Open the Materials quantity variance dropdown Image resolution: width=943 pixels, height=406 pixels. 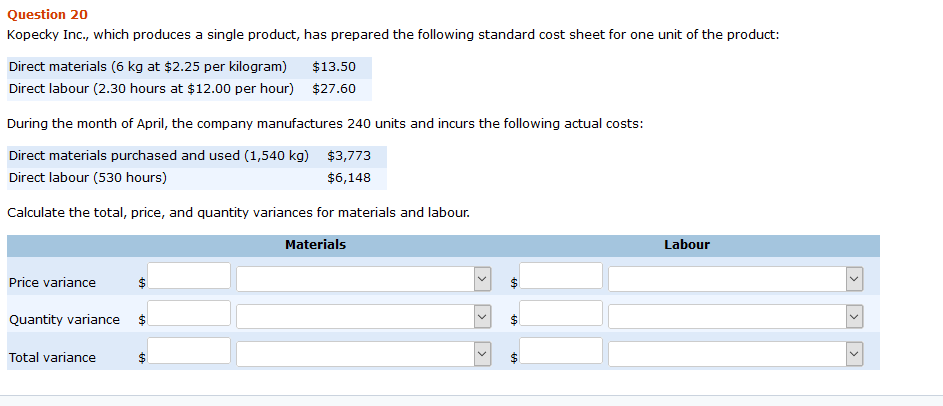pyautogui.click(x=364, y=316)
